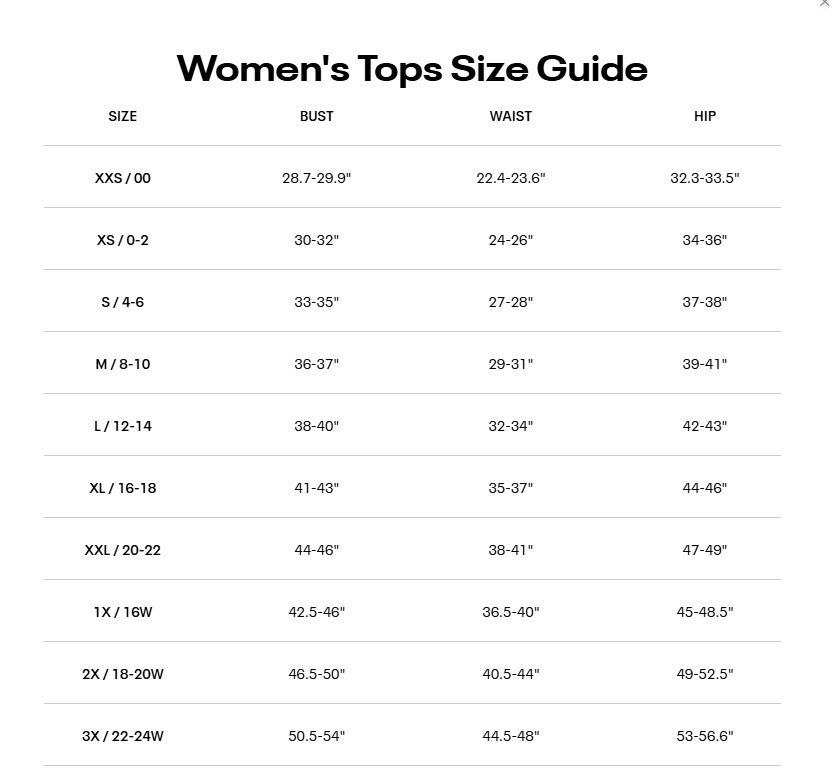Click the Women's Tops Size Guide title
This screenshot has height=770, width=840.
(x=412, y=68)
